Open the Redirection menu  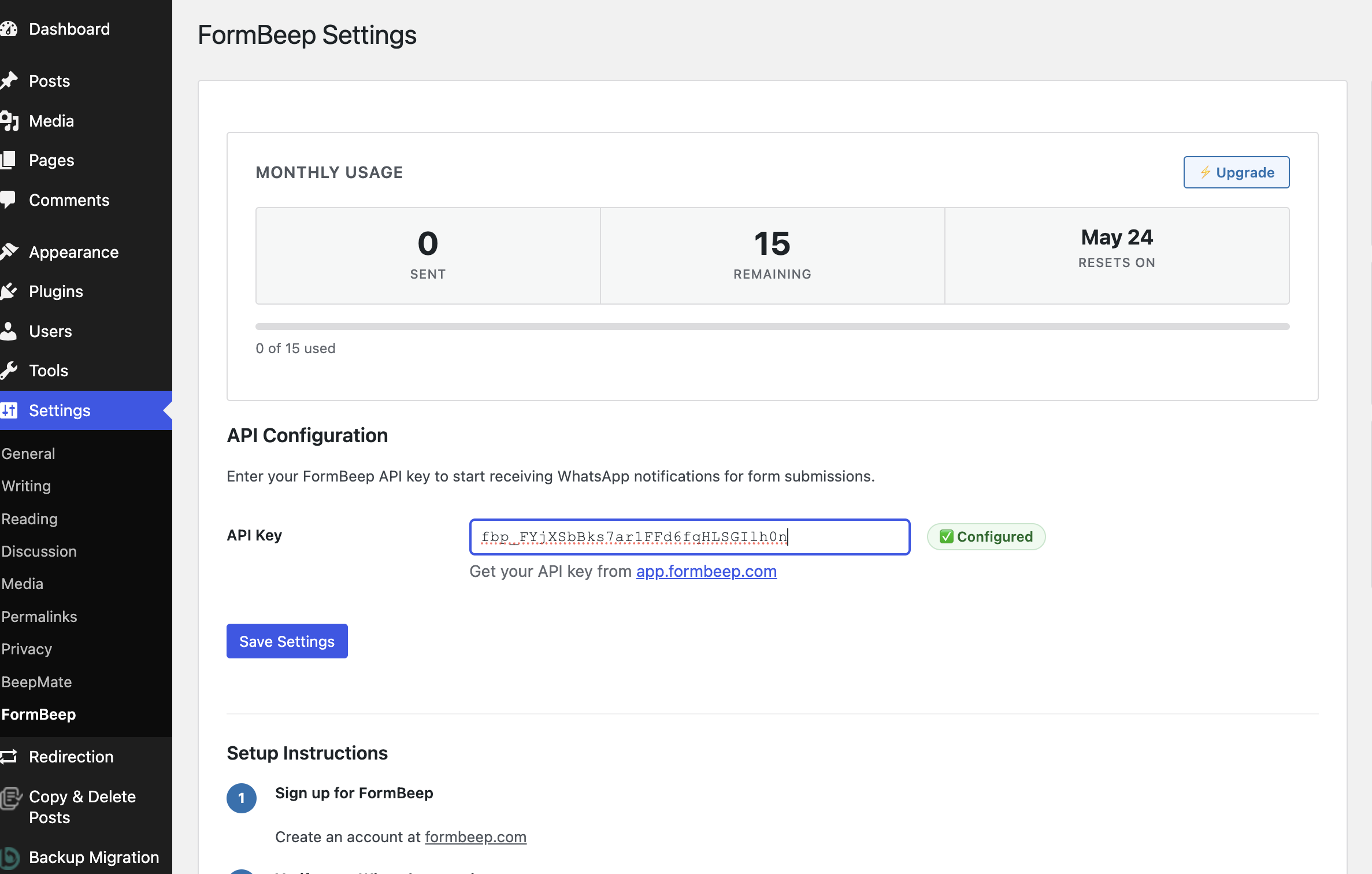click(x=71, y=757)
